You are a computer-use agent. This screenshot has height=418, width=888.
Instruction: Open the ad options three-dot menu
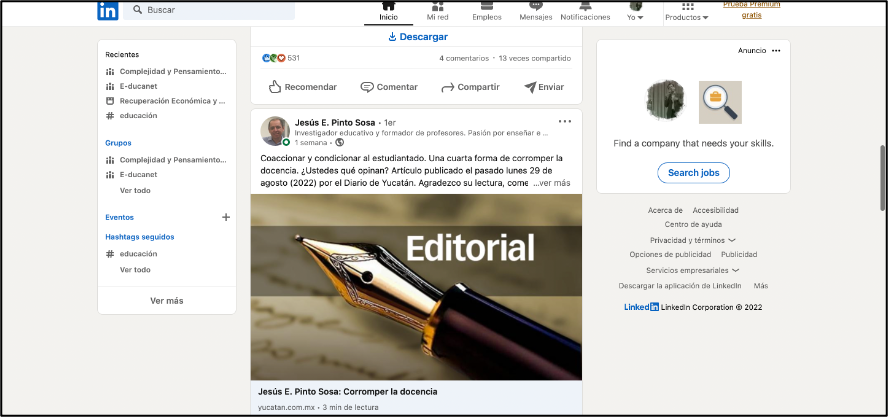tap(776, 50)
